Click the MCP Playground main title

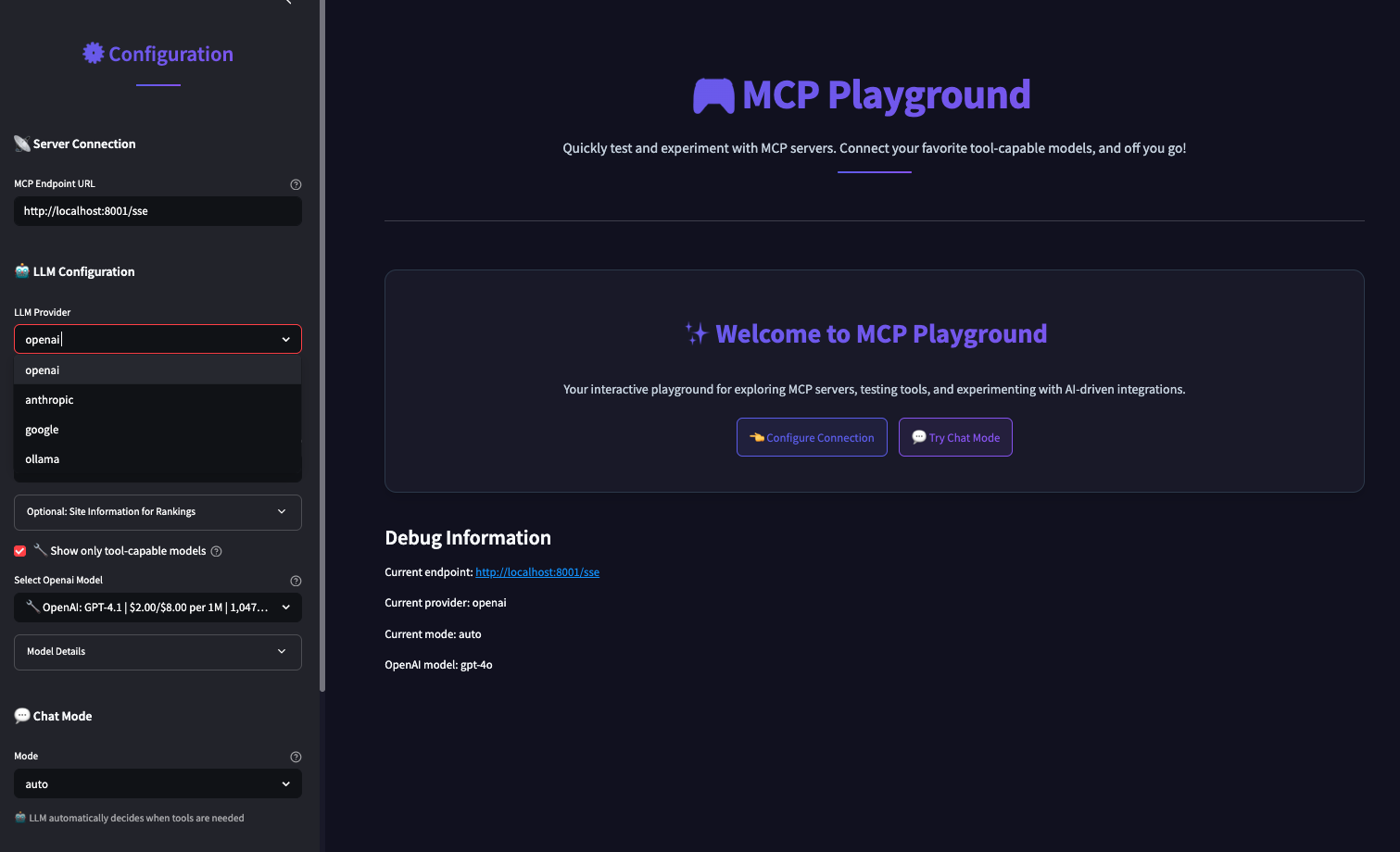pos(886,95)
